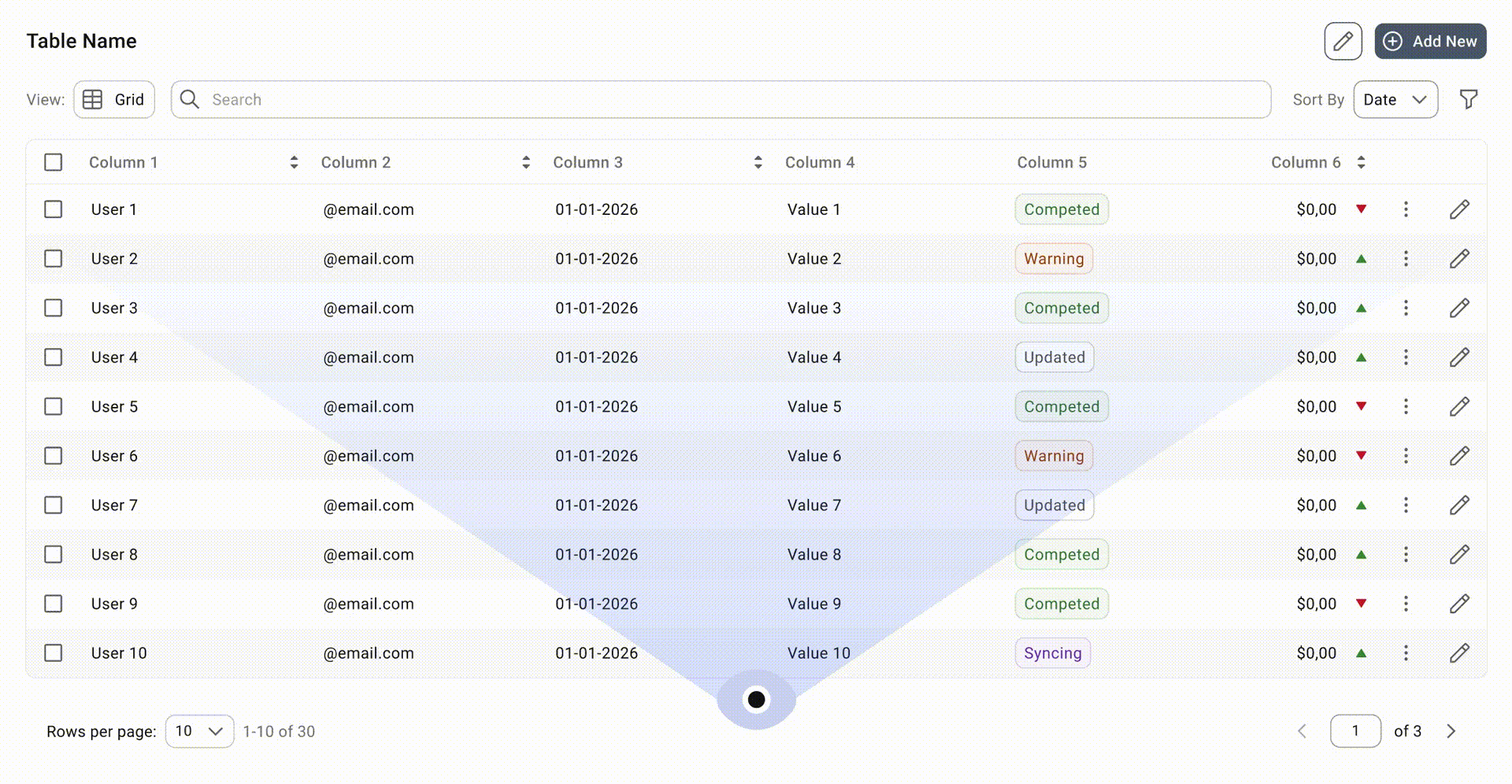Sort by Column 1 arrows

294,162
